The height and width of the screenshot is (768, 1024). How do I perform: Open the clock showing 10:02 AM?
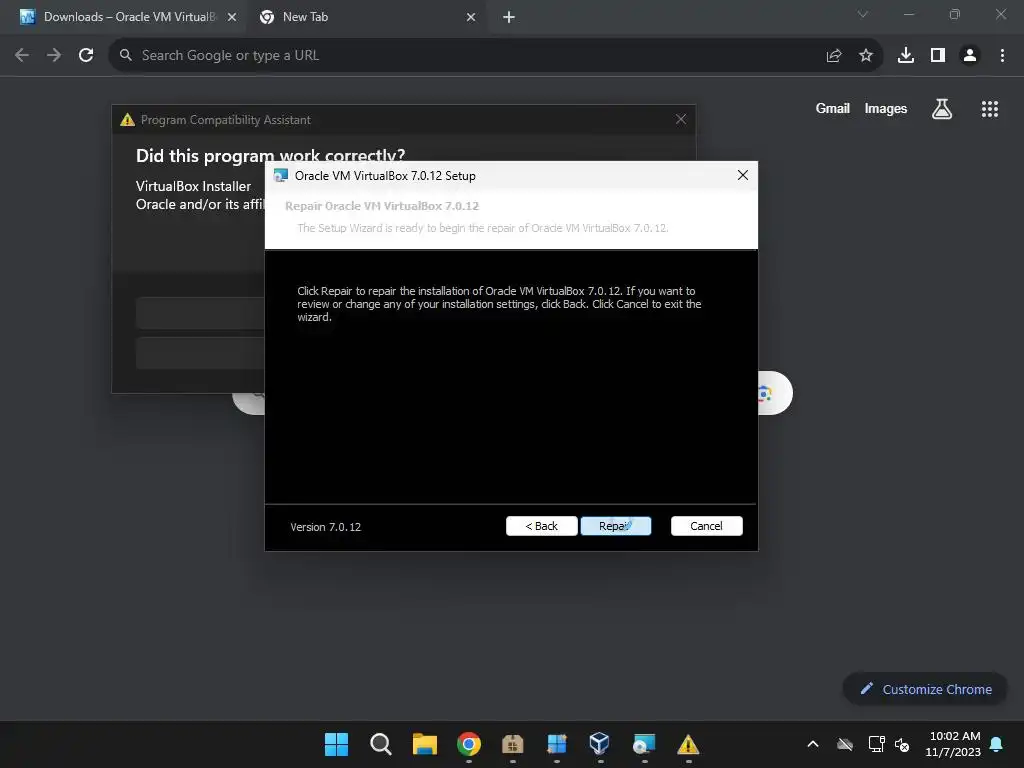[x=953, y=744]
